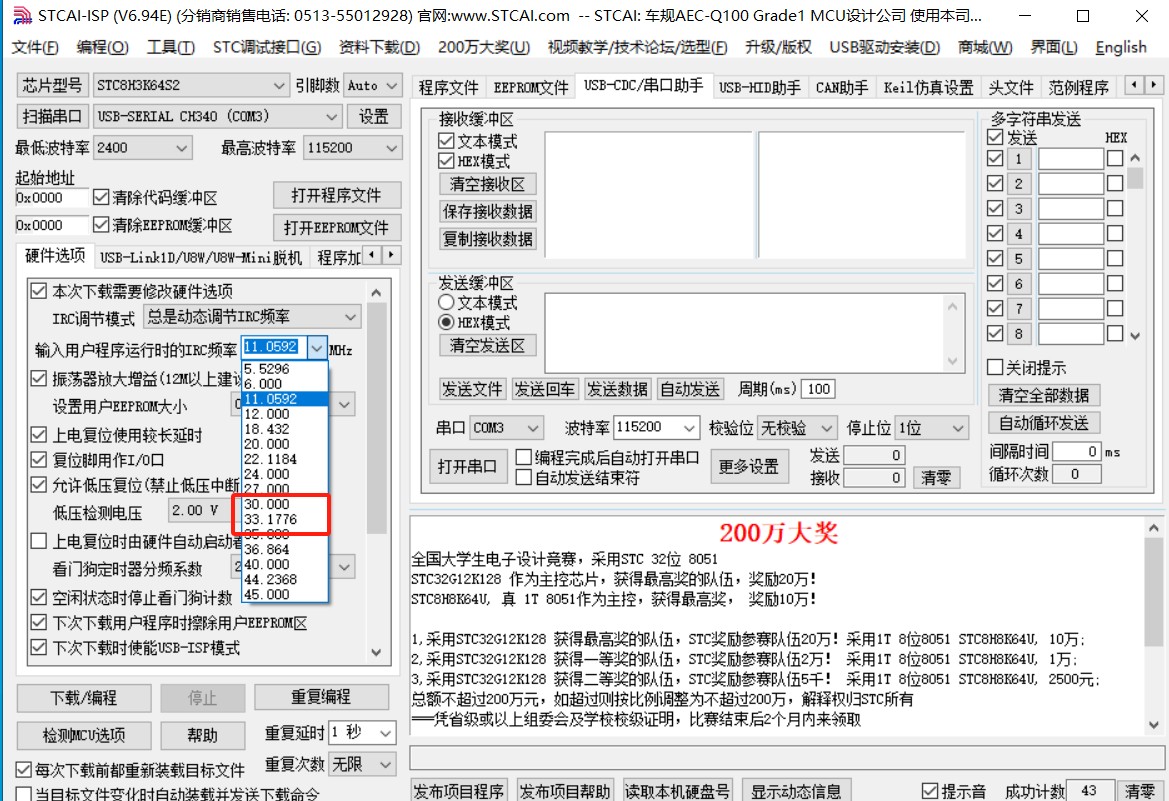Switch to USB-HID助手 tab

point(760,88)
